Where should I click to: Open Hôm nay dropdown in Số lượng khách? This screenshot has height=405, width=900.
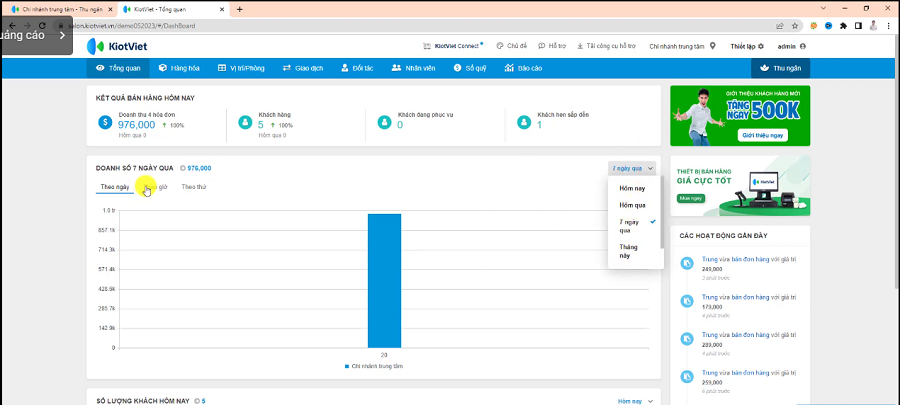pyautogui.click(x=635, y=401)
